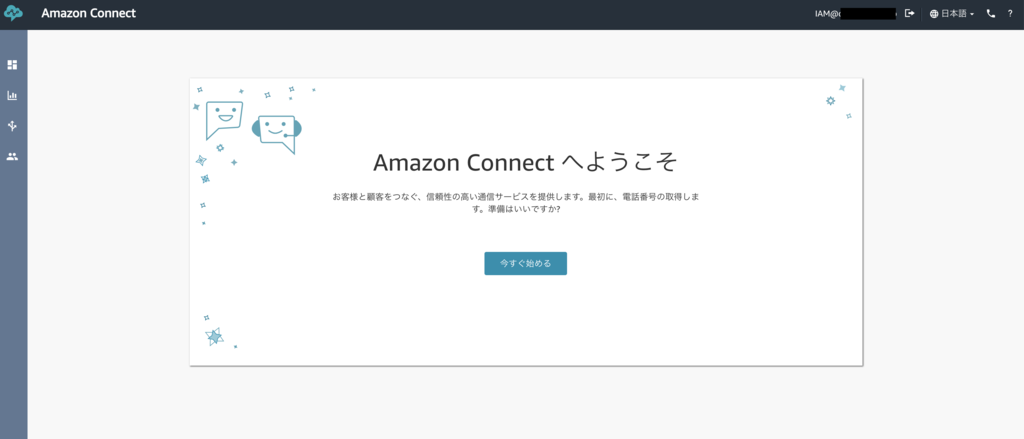Click the star decoration at the card's bottom-left
Screen dimensions: 1024x439
tap(214, 336)
